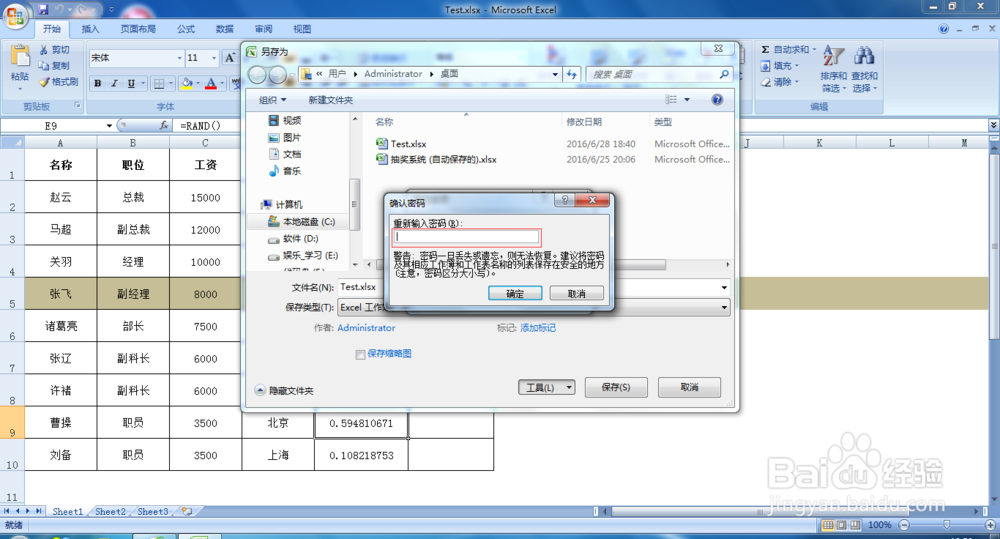Click the Save icon in quick access toolbar
The image size is (1000, 539).
coord(43,10)
